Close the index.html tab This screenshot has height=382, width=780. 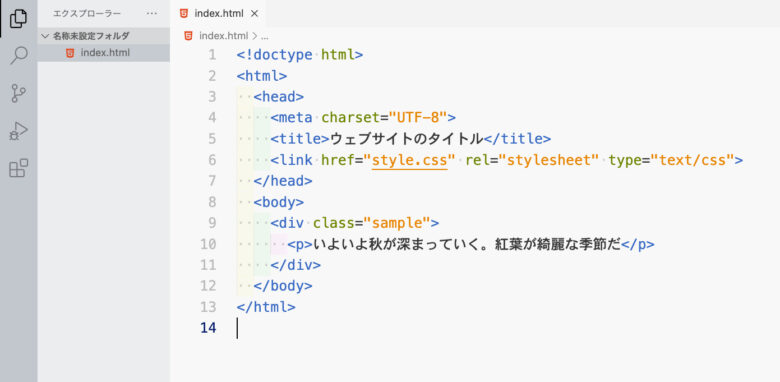coord(254,14)
